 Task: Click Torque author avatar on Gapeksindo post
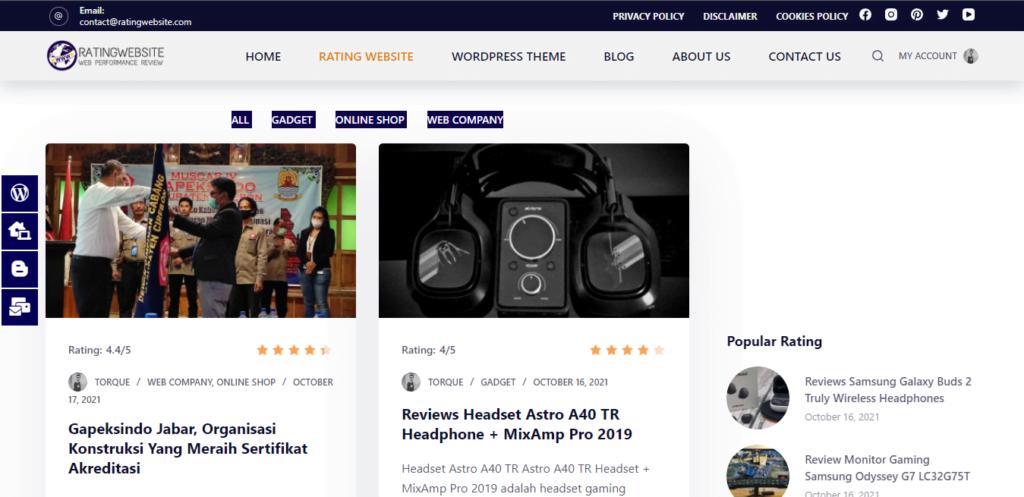[78, 382]
